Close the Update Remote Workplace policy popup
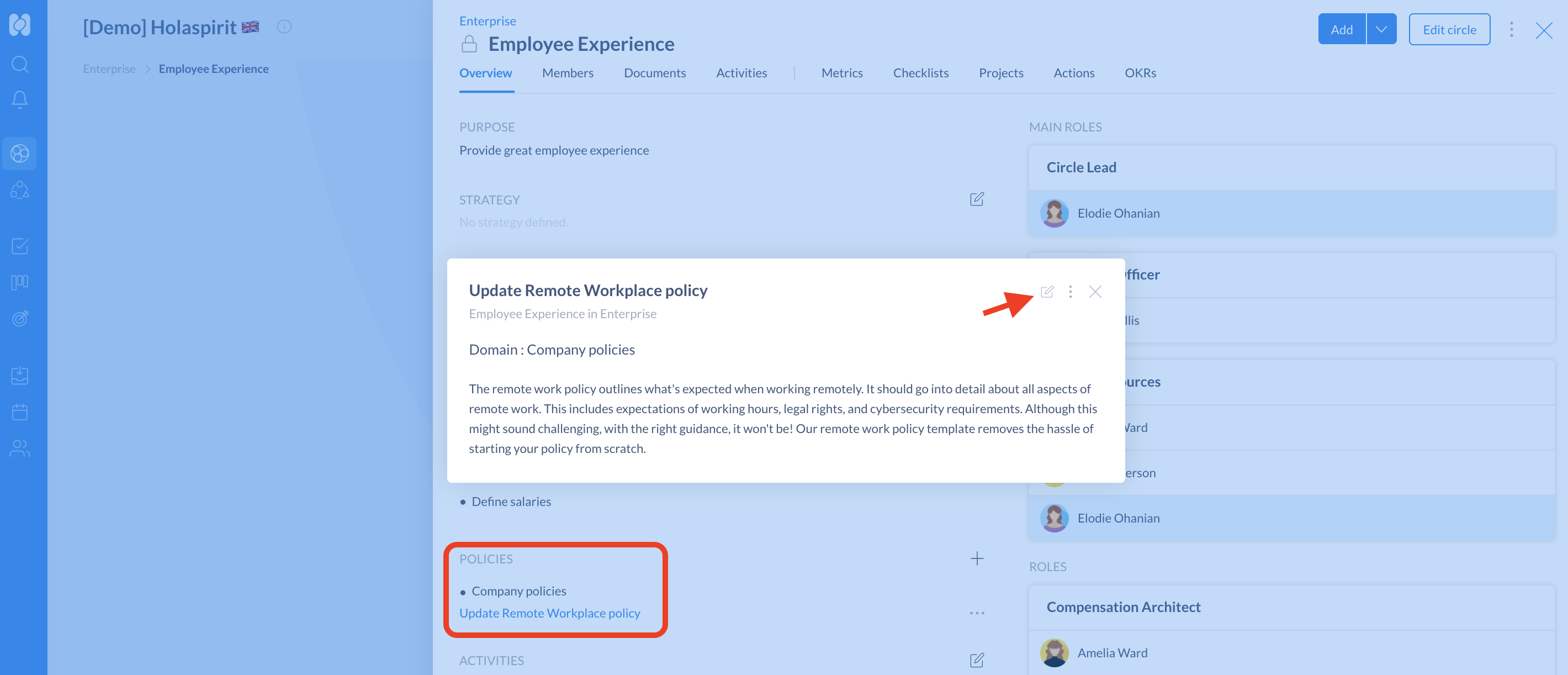Viewport: 1568px width, 675px height. pyautogui.click(x=1095, y=292)
